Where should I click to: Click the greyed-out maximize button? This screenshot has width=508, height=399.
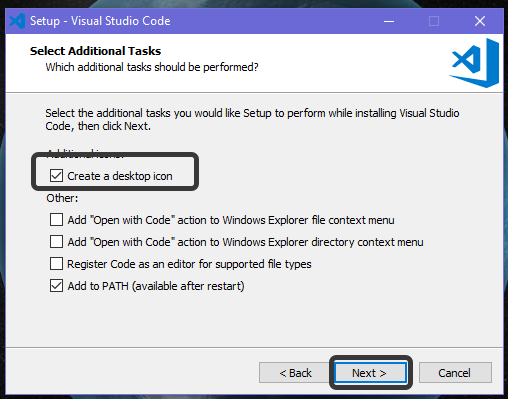(434, 21)
